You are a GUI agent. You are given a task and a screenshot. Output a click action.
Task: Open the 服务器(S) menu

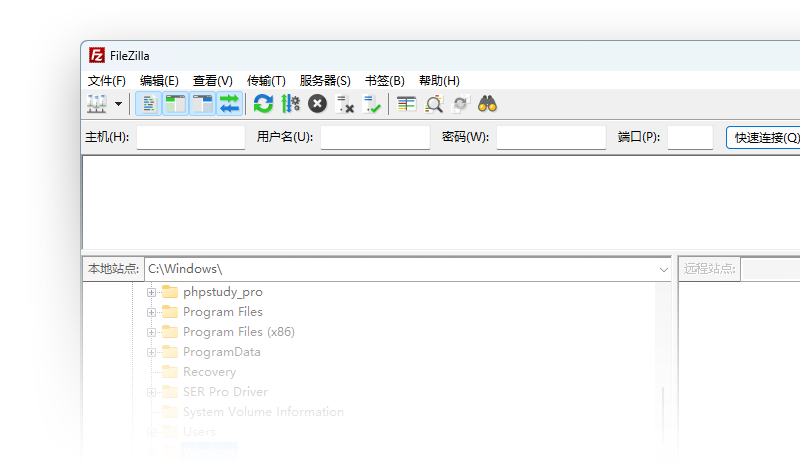point(325,81)
